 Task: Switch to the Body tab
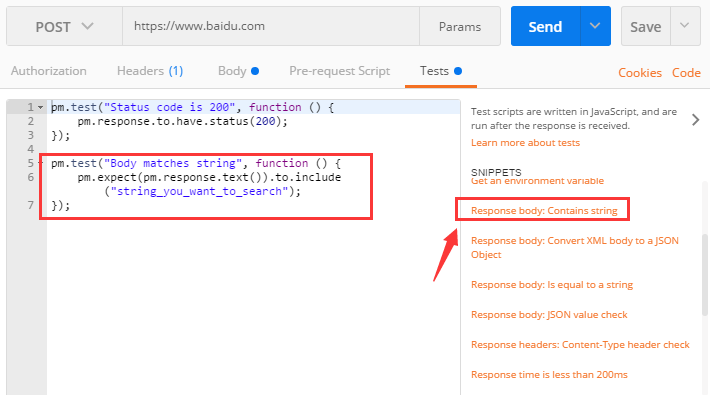click(238, 71)
